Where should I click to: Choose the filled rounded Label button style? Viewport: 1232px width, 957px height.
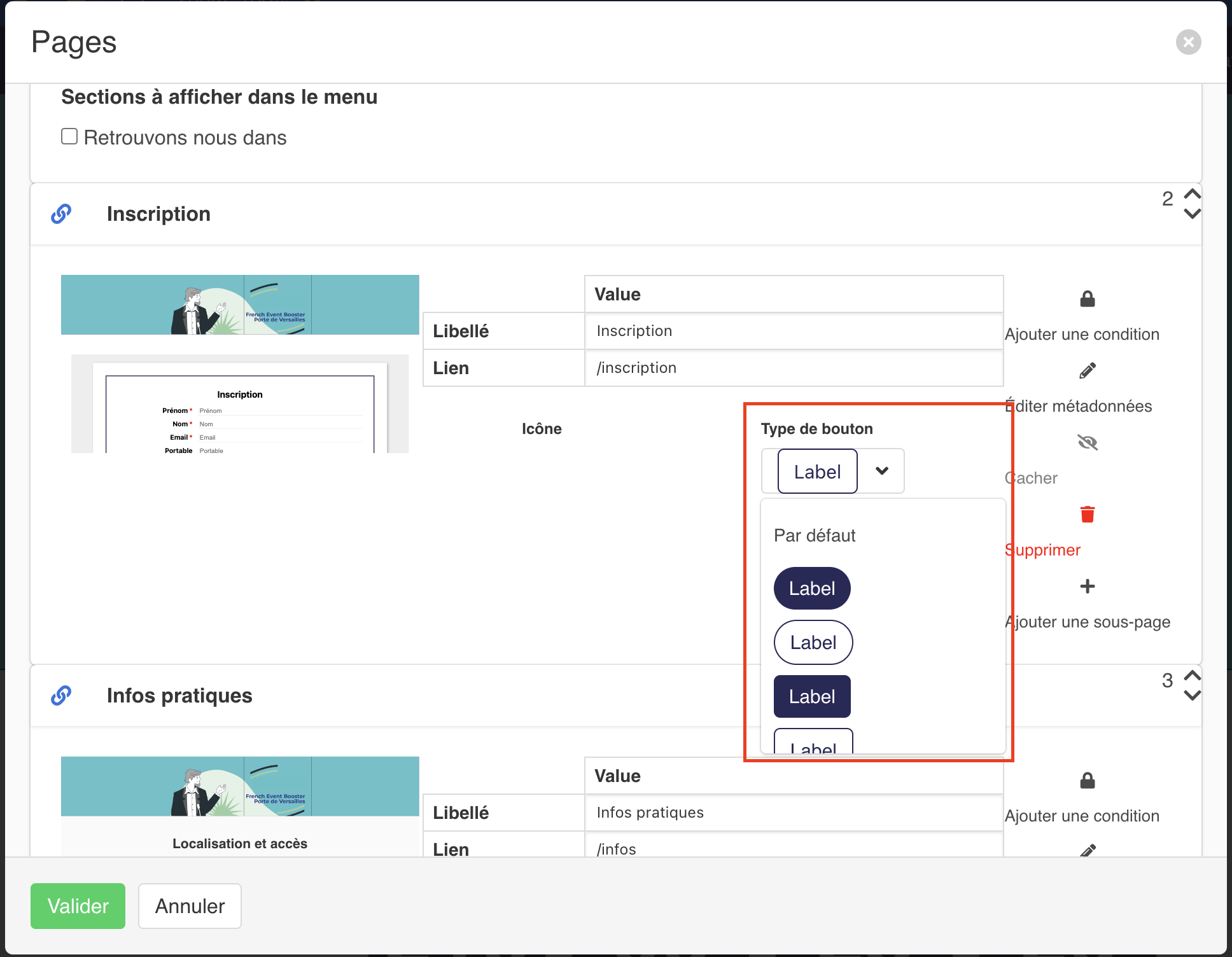pos(812,589)
